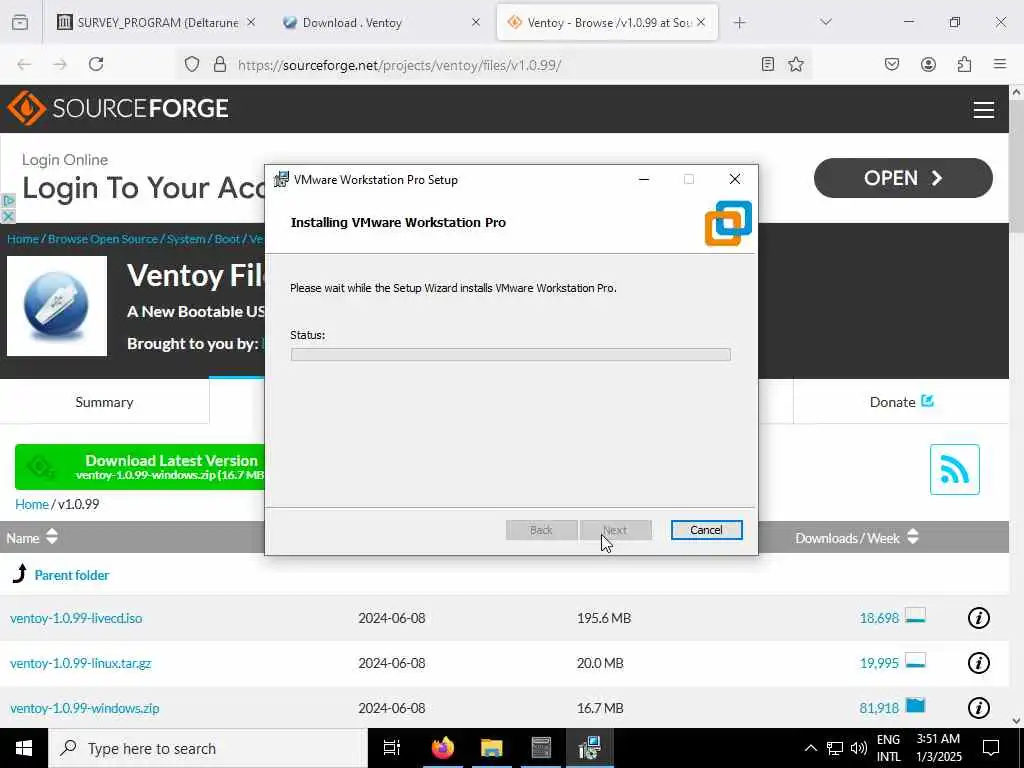Go forward in Firefox history

pos(60,64)
